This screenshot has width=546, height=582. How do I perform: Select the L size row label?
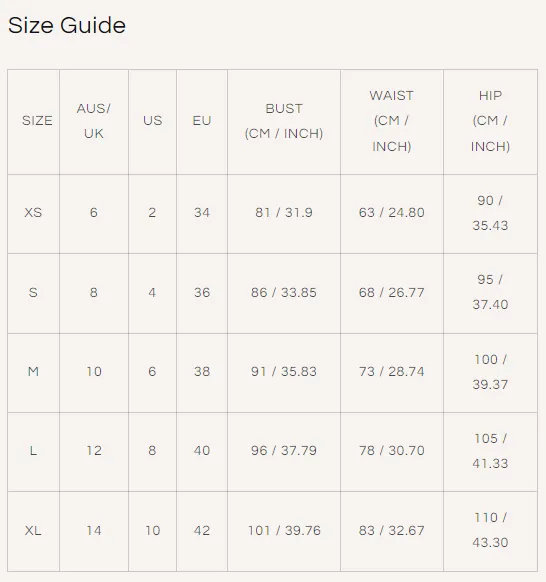click(x=33, y=451)
